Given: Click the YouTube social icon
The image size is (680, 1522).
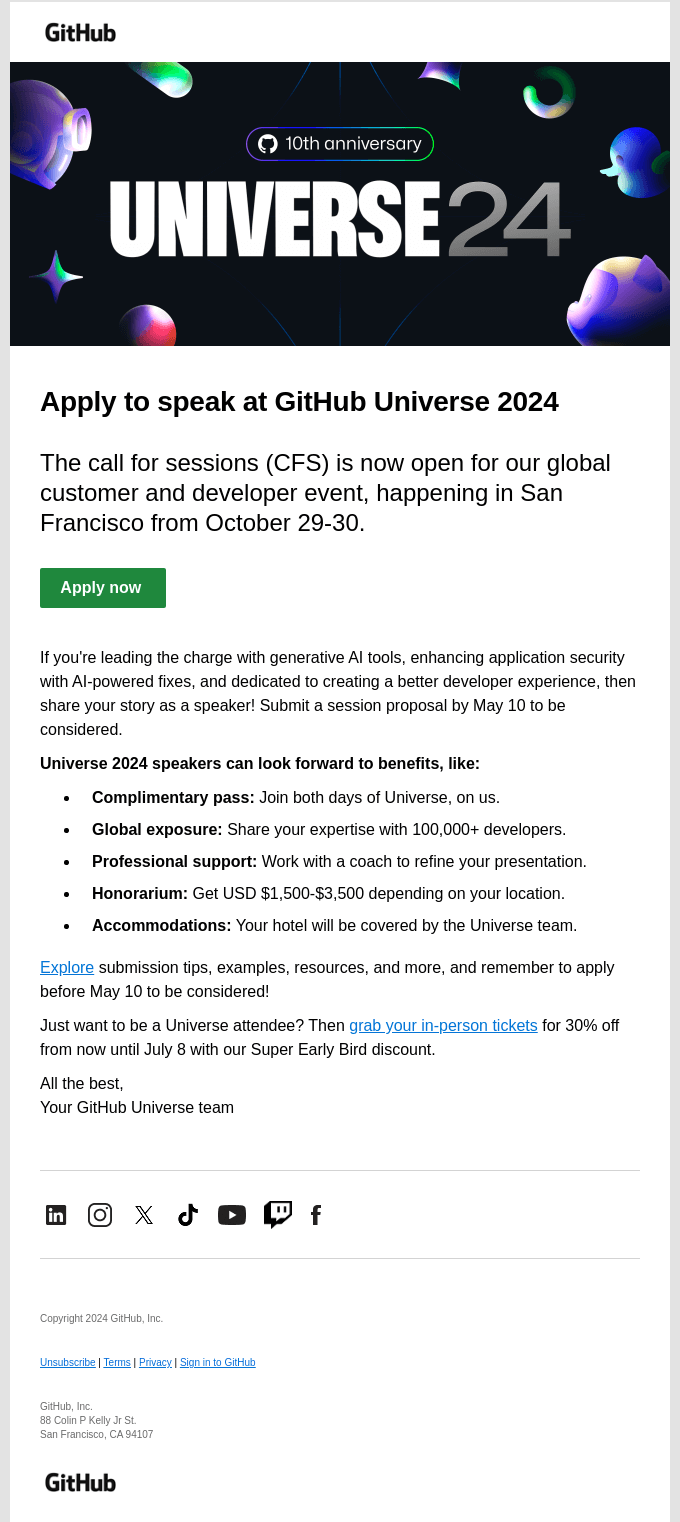Looking at the screenshot, I should (232, 1214).
